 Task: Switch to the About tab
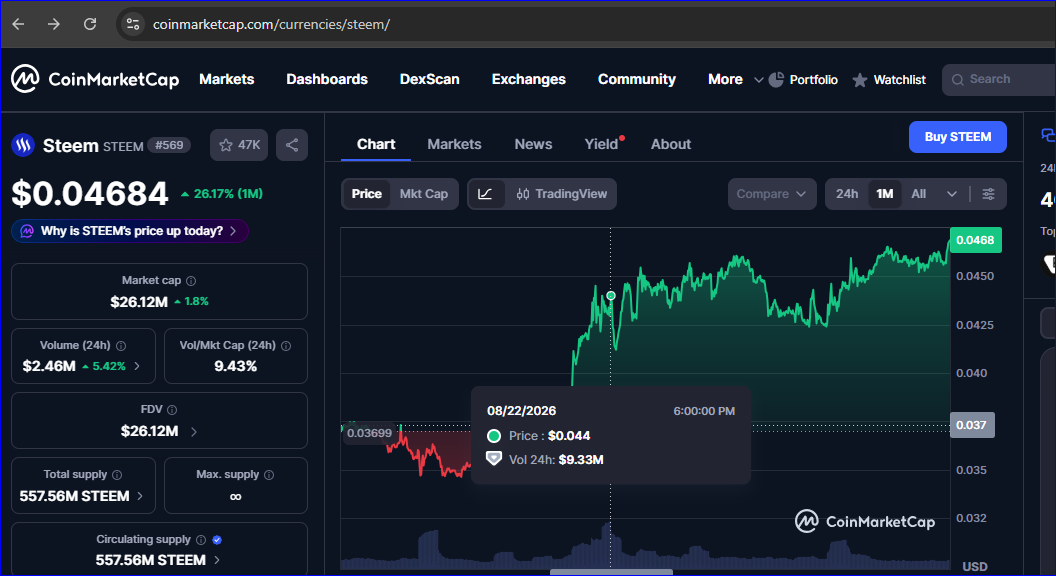pos(671,144)
